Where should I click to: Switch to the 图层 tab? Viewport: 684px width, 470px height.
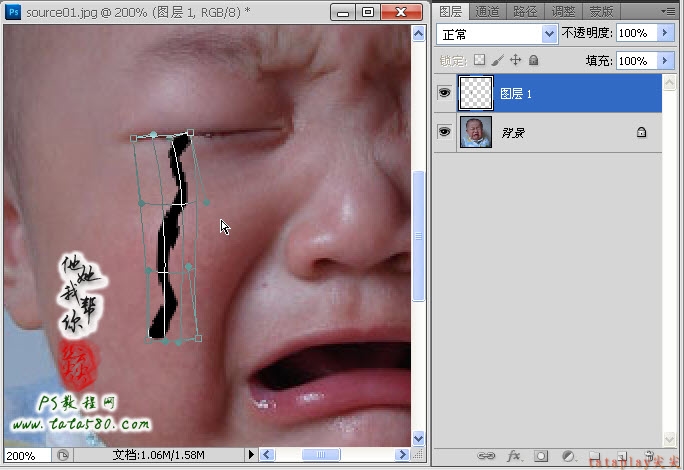point(451,11)
